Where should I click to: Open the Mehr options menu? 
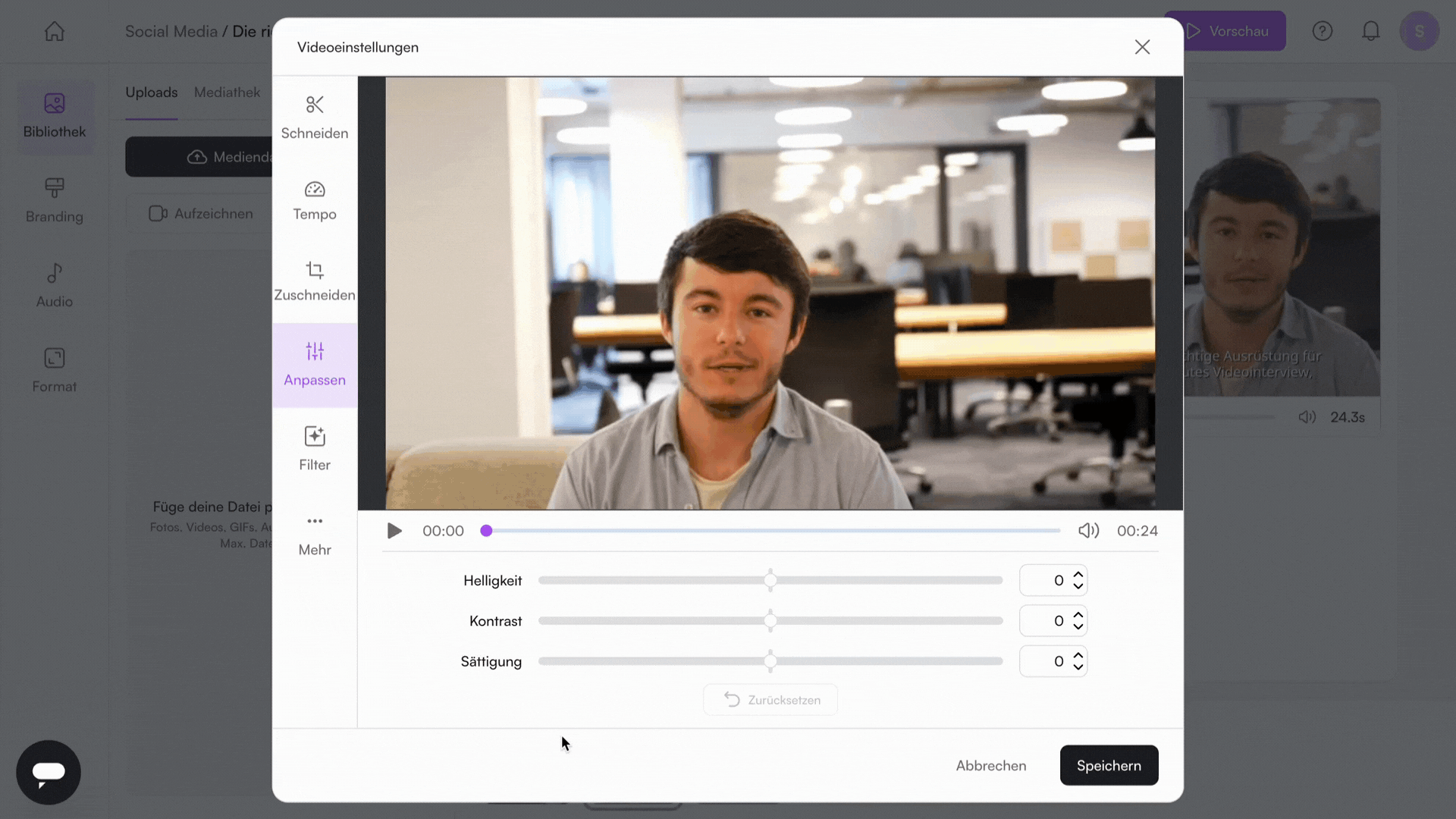[x=315, y=535]
